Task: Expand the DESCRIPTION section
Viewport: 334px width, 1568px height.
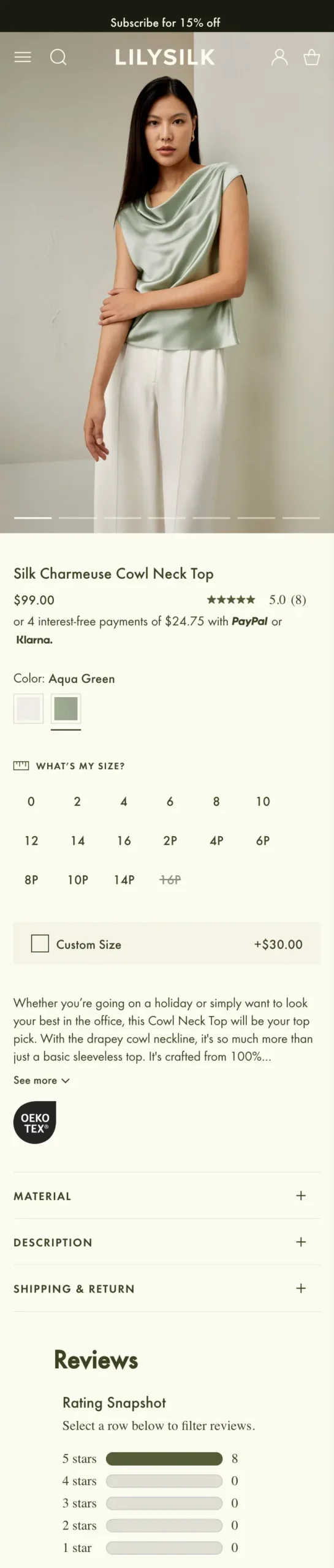Action: (x=167, y=1242)
